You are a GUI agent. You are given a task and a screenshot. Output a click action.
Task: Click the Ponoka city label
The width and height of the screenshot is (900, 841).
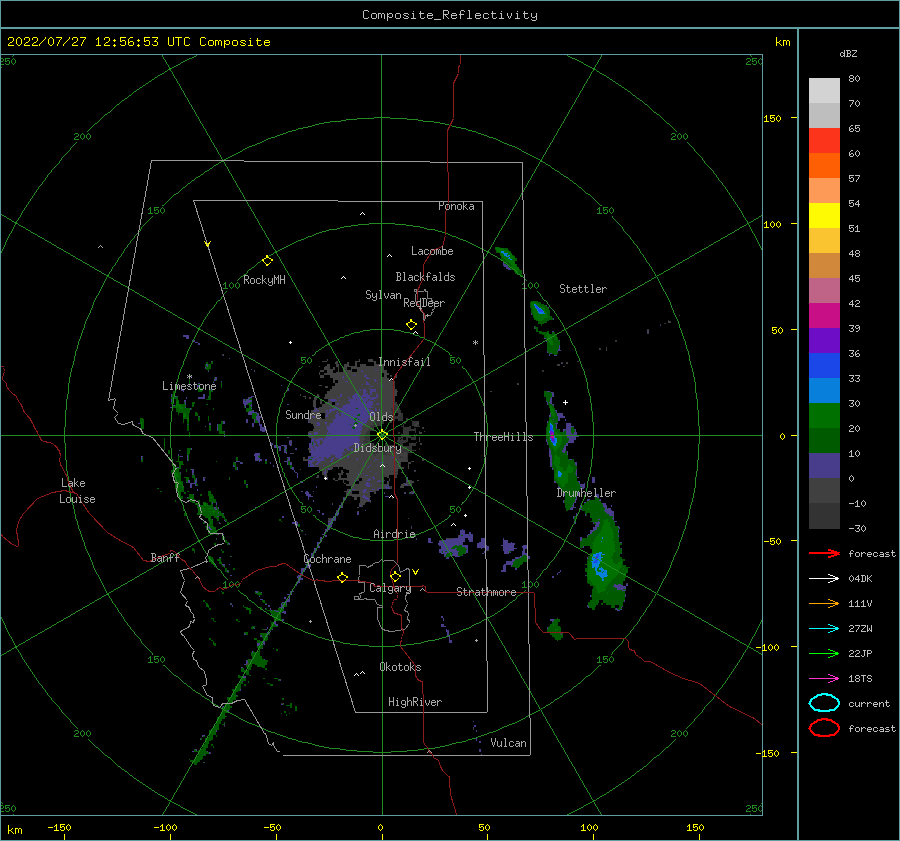point(456,206)
